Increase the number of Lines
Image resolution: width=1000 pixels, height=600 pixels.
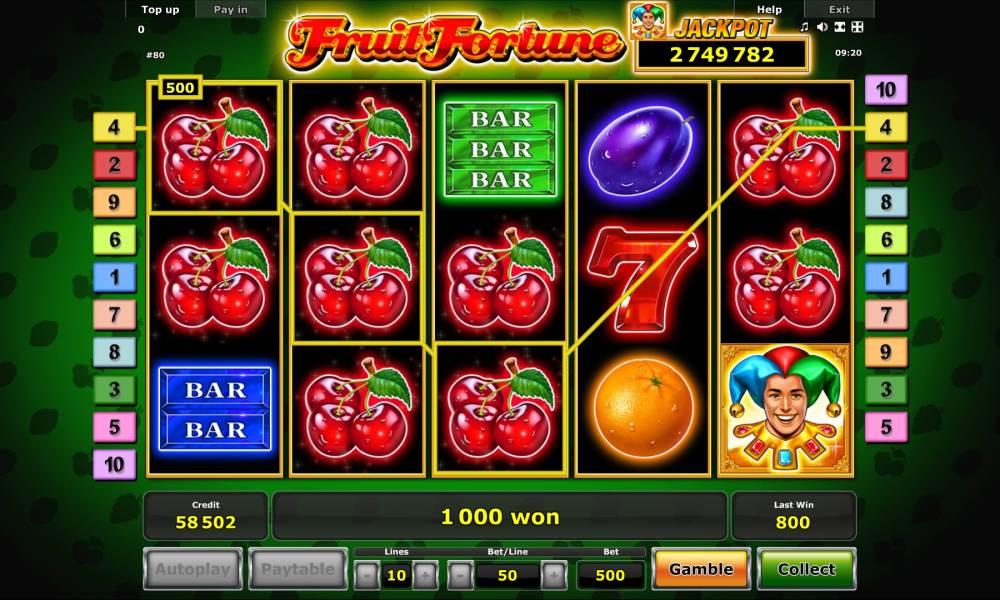point(425,575)
